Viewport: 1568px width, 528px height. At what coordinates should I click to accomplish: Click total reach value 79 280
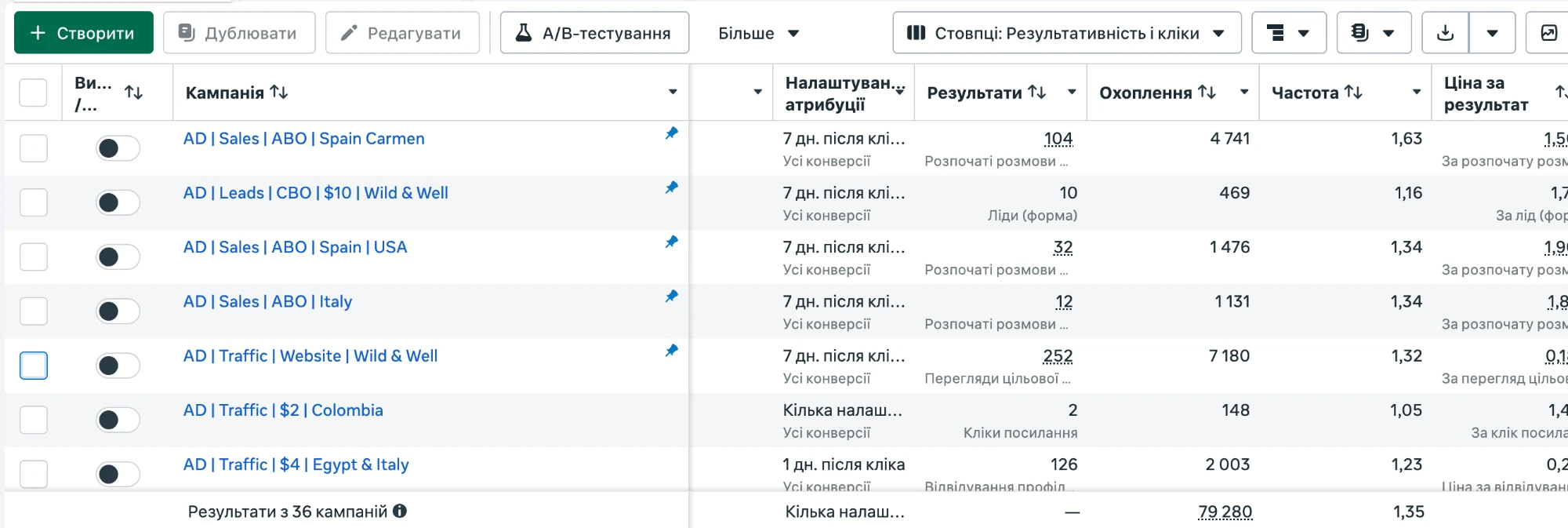[x=1225, y=512]
